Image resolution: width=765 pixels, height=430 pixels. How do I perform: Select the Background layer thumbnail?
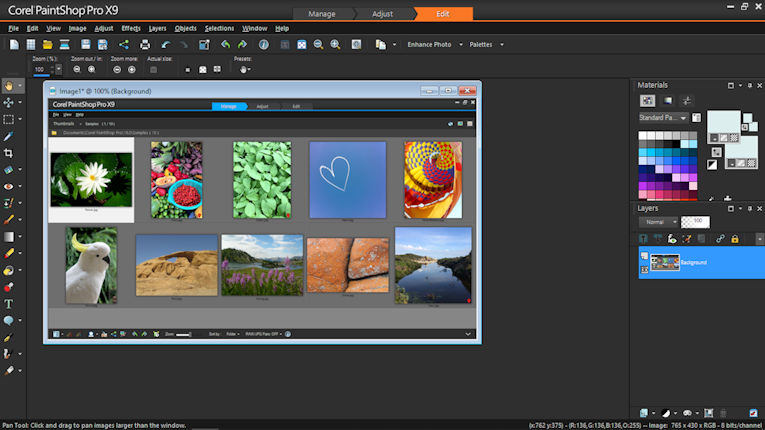point(665,263)
